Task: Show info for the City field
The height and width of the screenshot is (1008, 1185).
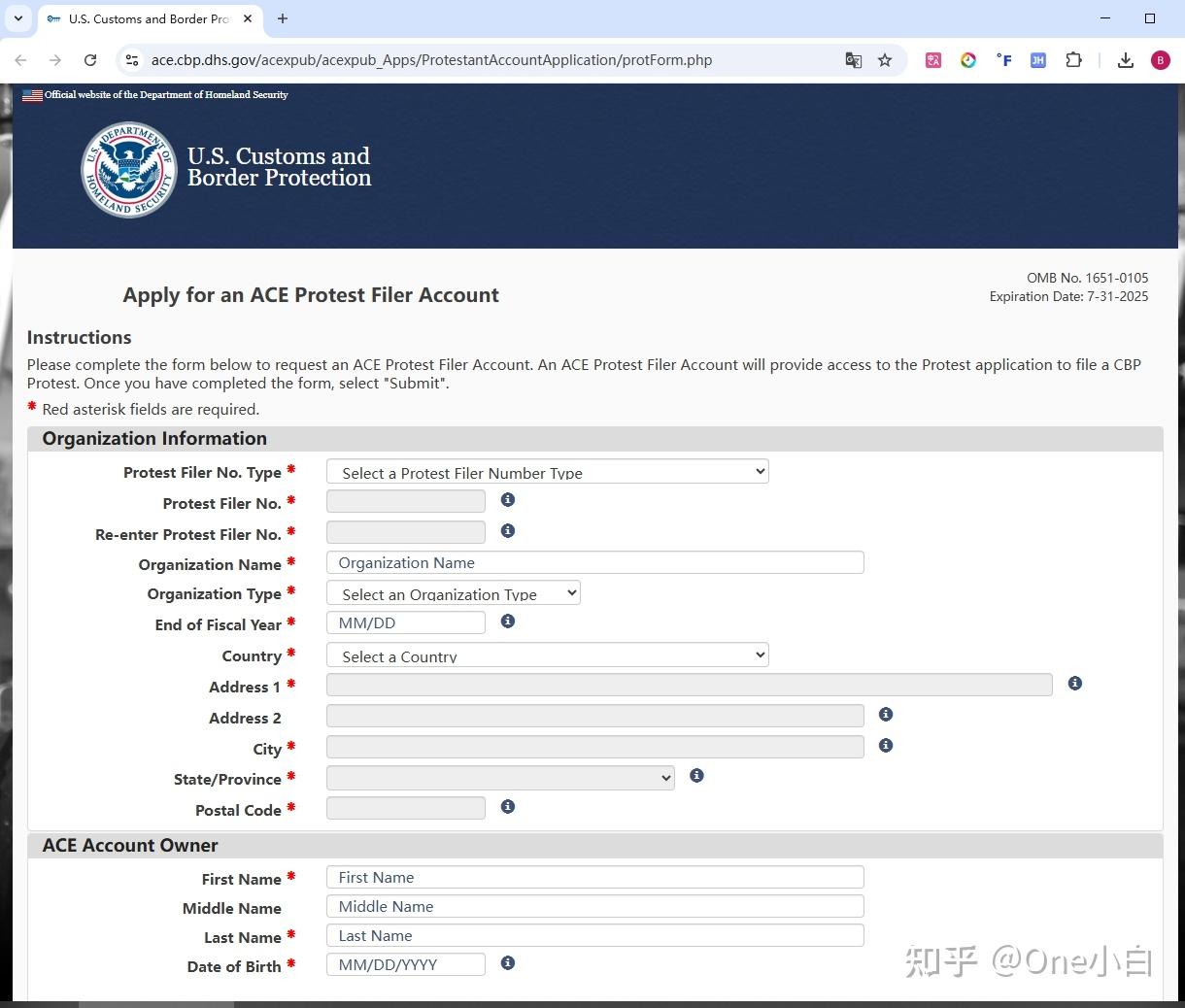Action: [885, 746]
